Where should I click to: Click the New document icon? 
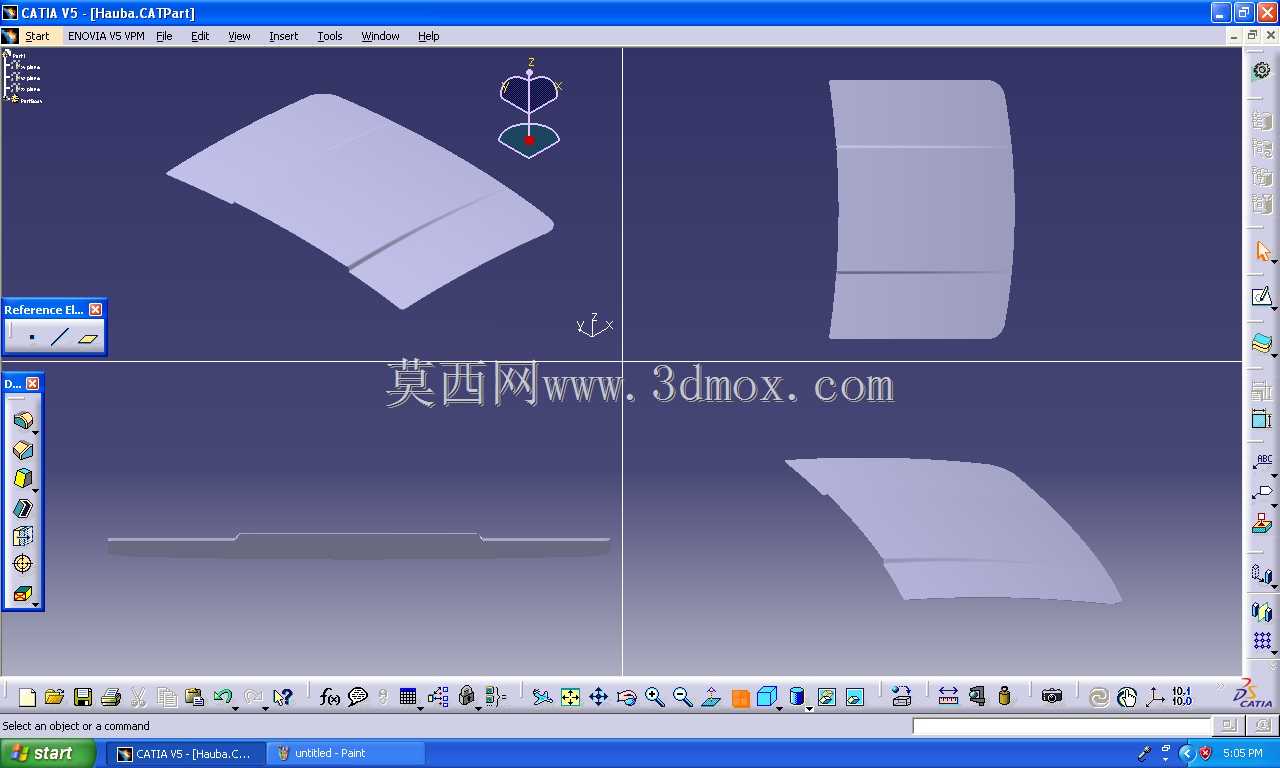(27, 697)
